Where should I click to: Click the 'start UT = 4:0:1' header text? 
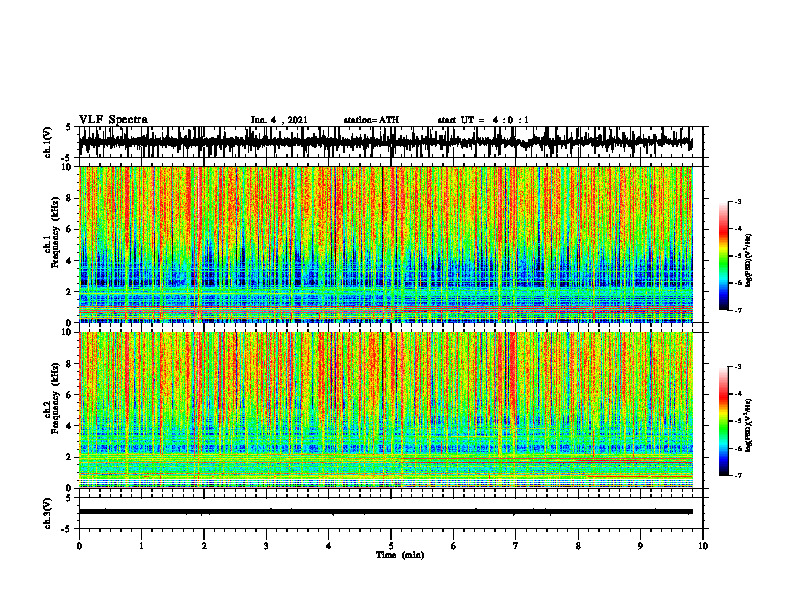(x=483, y=120)
